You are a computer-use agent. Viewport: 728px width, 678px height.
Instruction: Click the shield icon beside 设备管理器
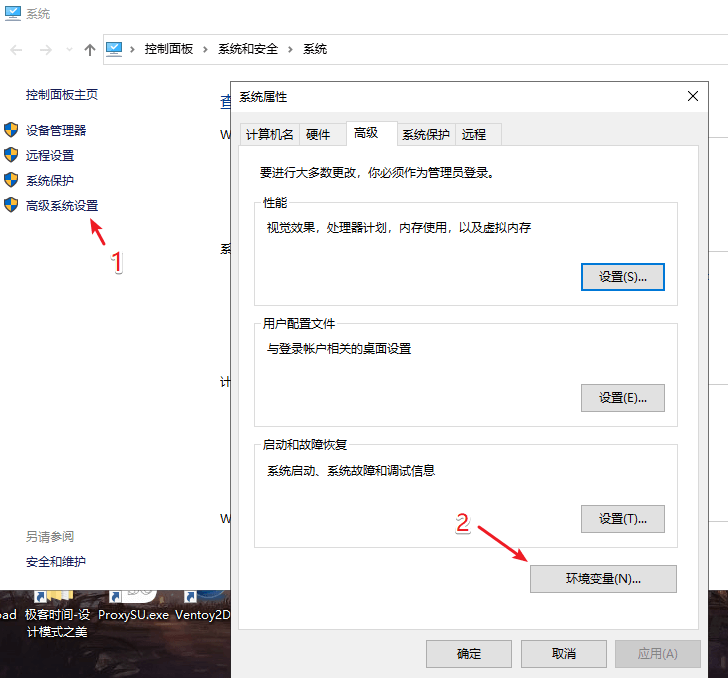point(11,130)
